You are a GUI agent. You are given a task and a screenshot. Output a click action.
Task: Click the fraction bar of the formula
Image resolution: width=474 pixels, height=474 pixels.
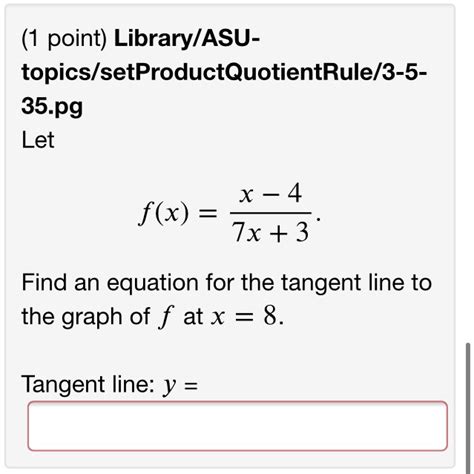coord(271,213)
